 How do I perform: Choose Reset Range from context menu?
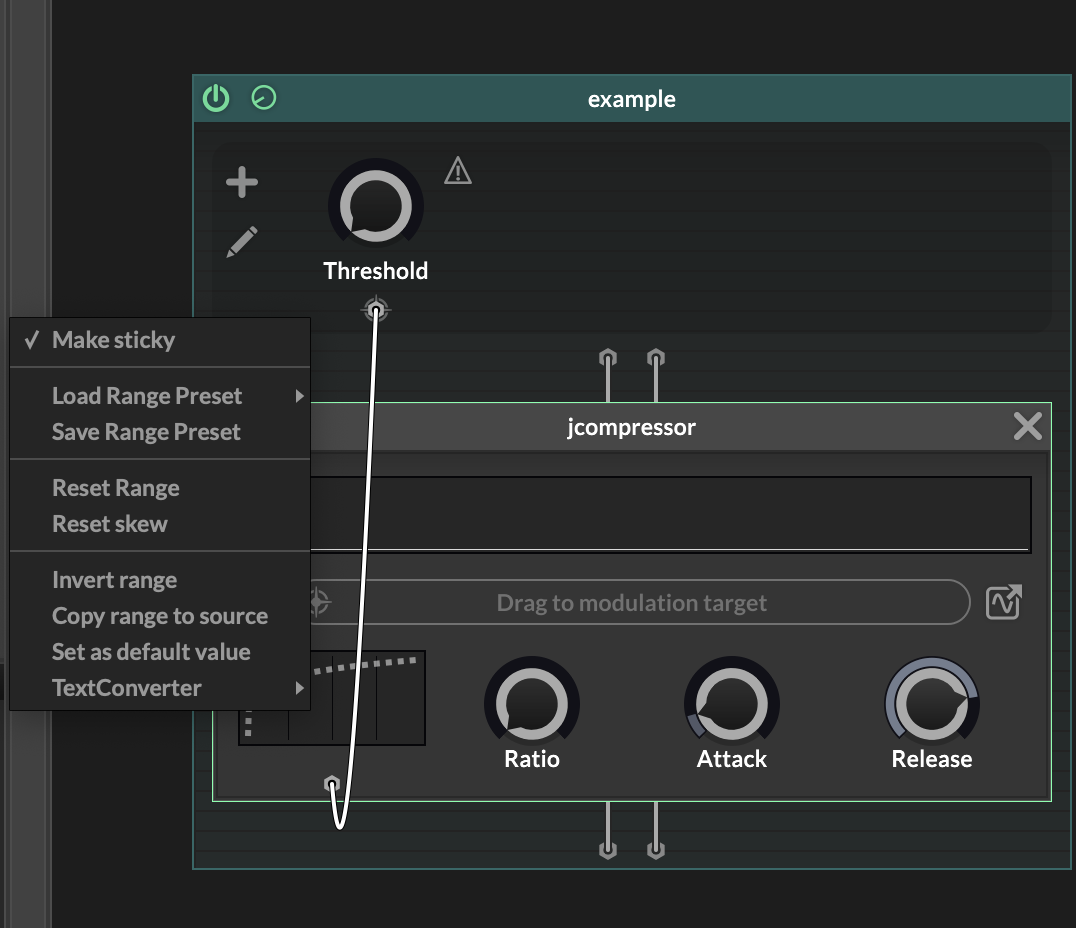point(116,488)
